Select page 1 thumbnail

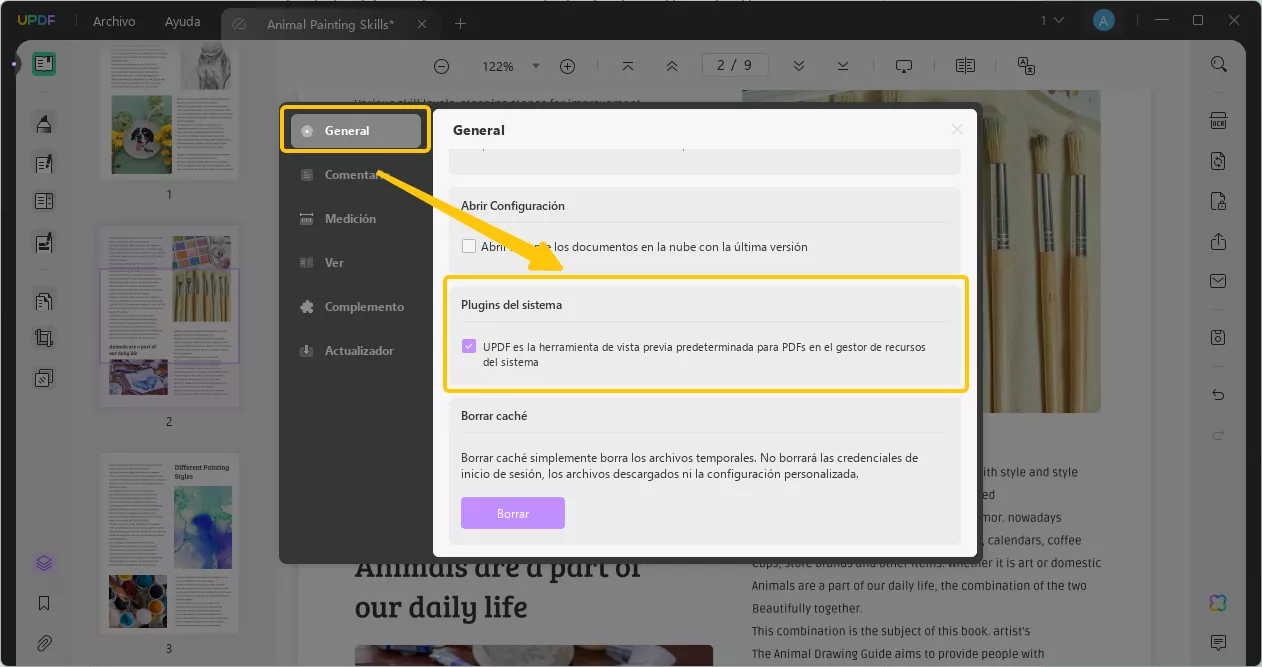pos(169,110)
